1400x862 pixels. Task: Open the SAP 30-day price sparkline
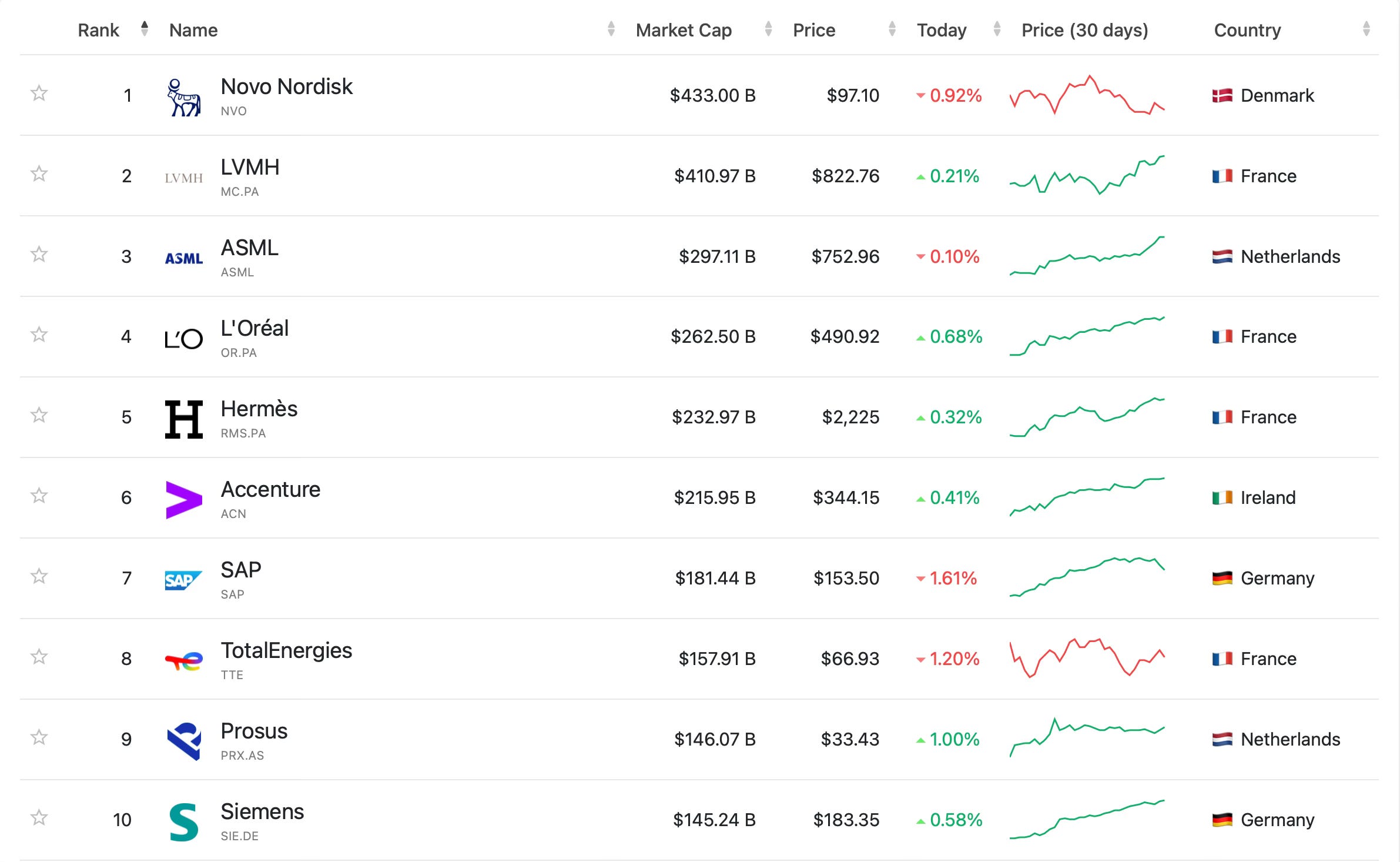(1087, 577)
